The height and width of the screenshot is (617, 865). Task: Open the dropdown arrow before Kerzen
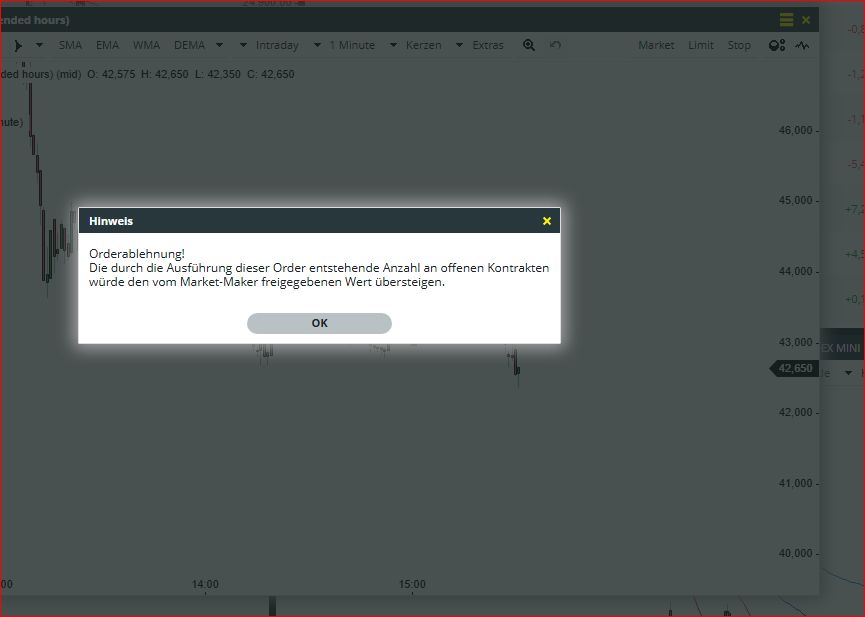point(393,45)
